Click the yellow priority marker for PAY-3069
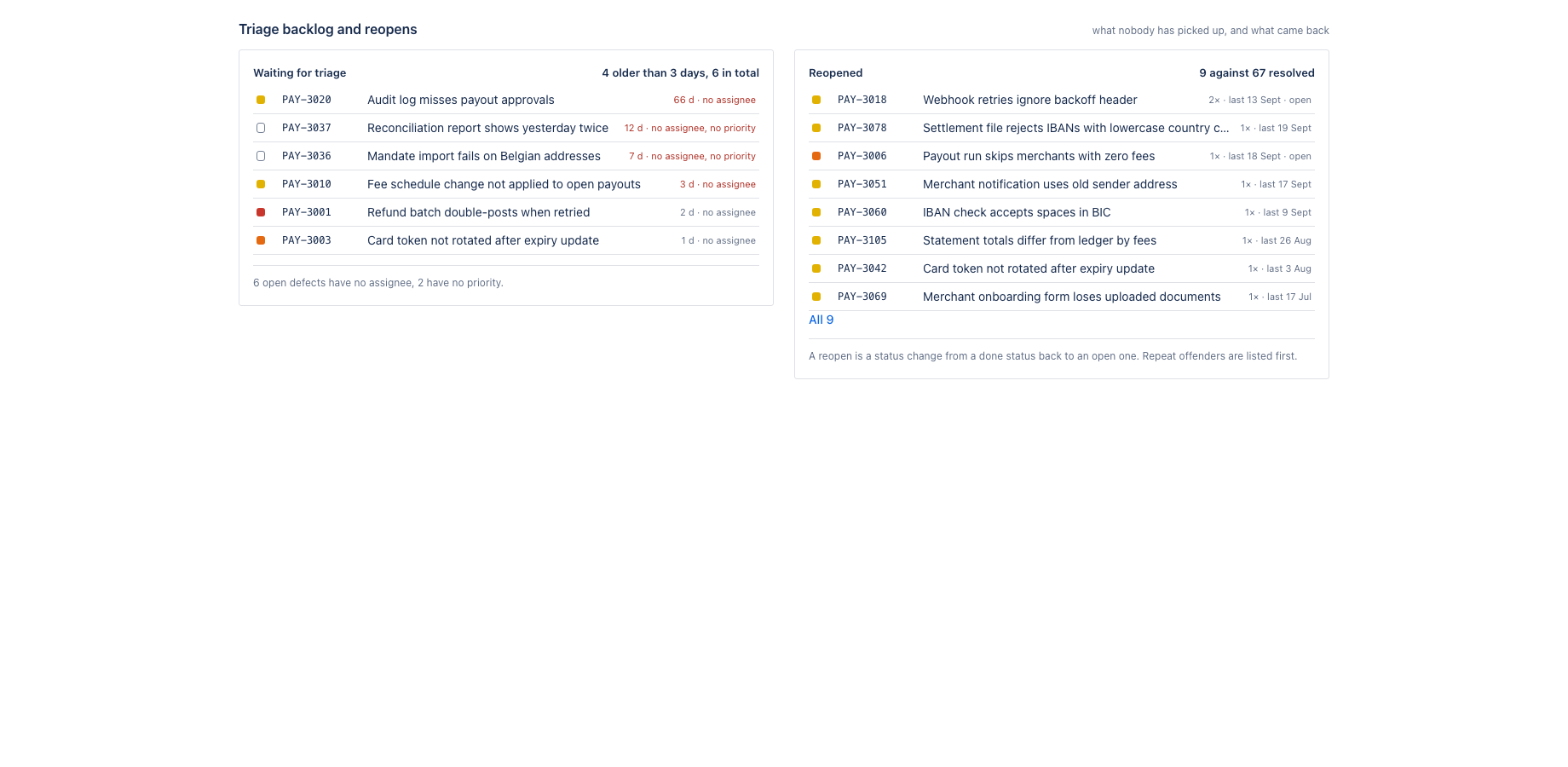This screenshot has height=767, width=1568. 816,297
